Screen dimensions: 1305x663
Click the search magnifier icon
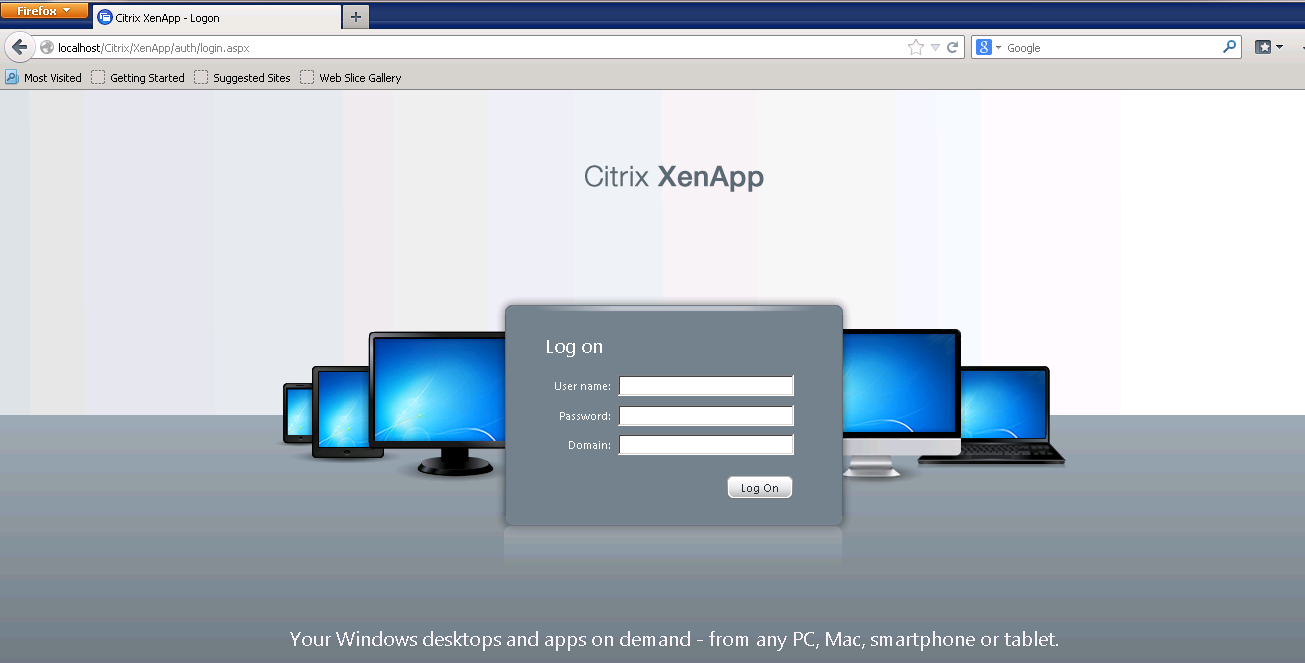pos(1230,47)
